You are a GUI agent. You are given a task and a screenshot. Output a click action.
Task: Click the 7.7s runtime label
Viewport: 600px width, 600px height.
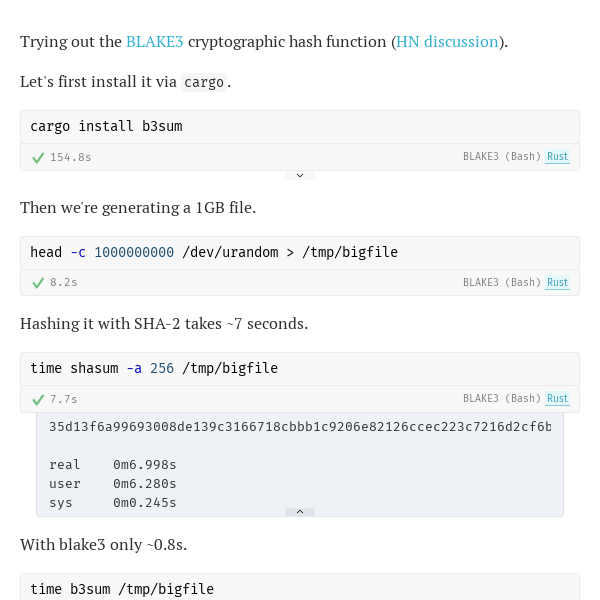point(64,399)
